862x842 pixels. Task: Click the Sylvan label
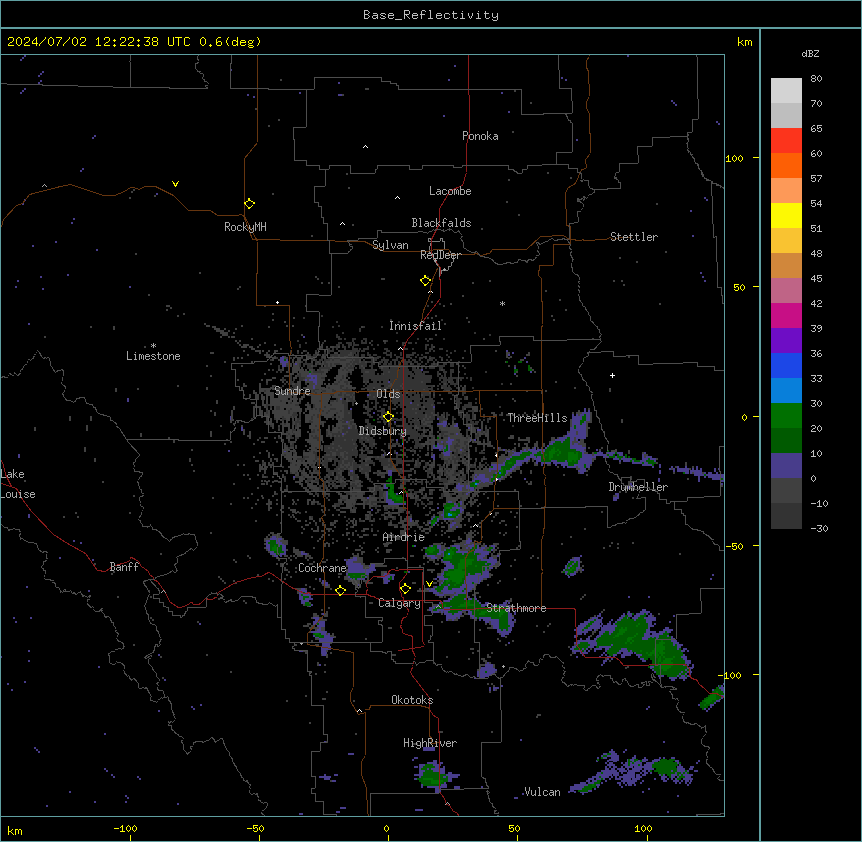(x=390, y=245)
